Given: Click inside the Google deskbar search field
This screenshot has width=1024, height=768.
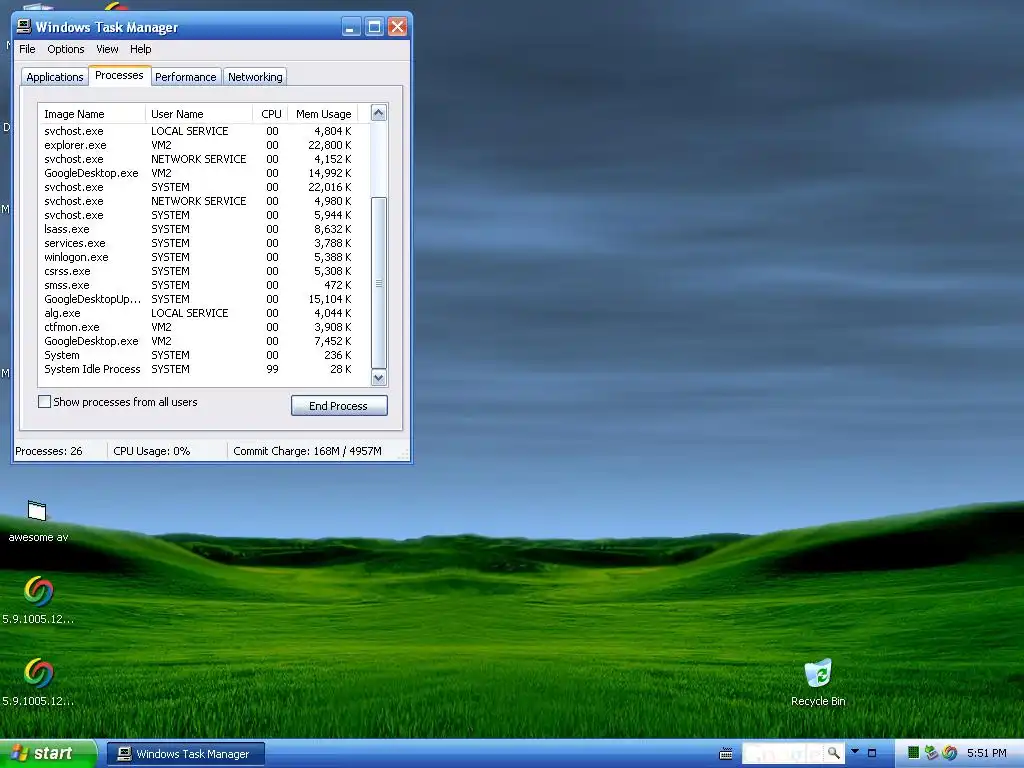Looking at the screenshot, I should click(784, 754).
